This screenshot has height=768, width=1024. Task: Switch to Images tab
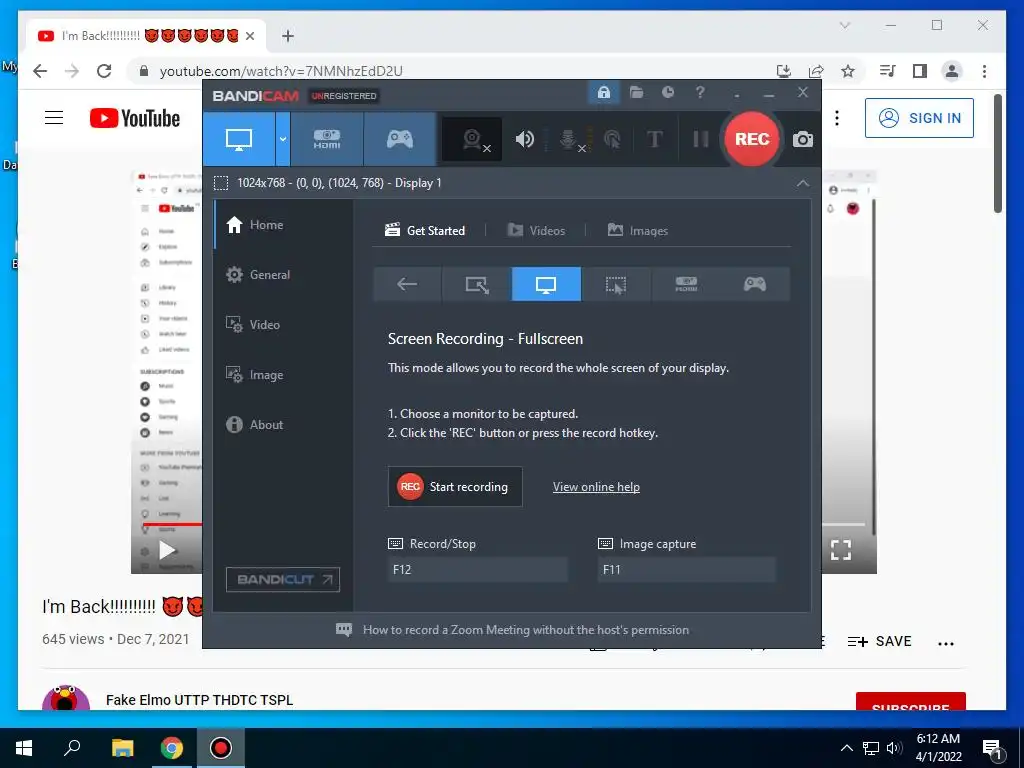(x=637, y=231)
